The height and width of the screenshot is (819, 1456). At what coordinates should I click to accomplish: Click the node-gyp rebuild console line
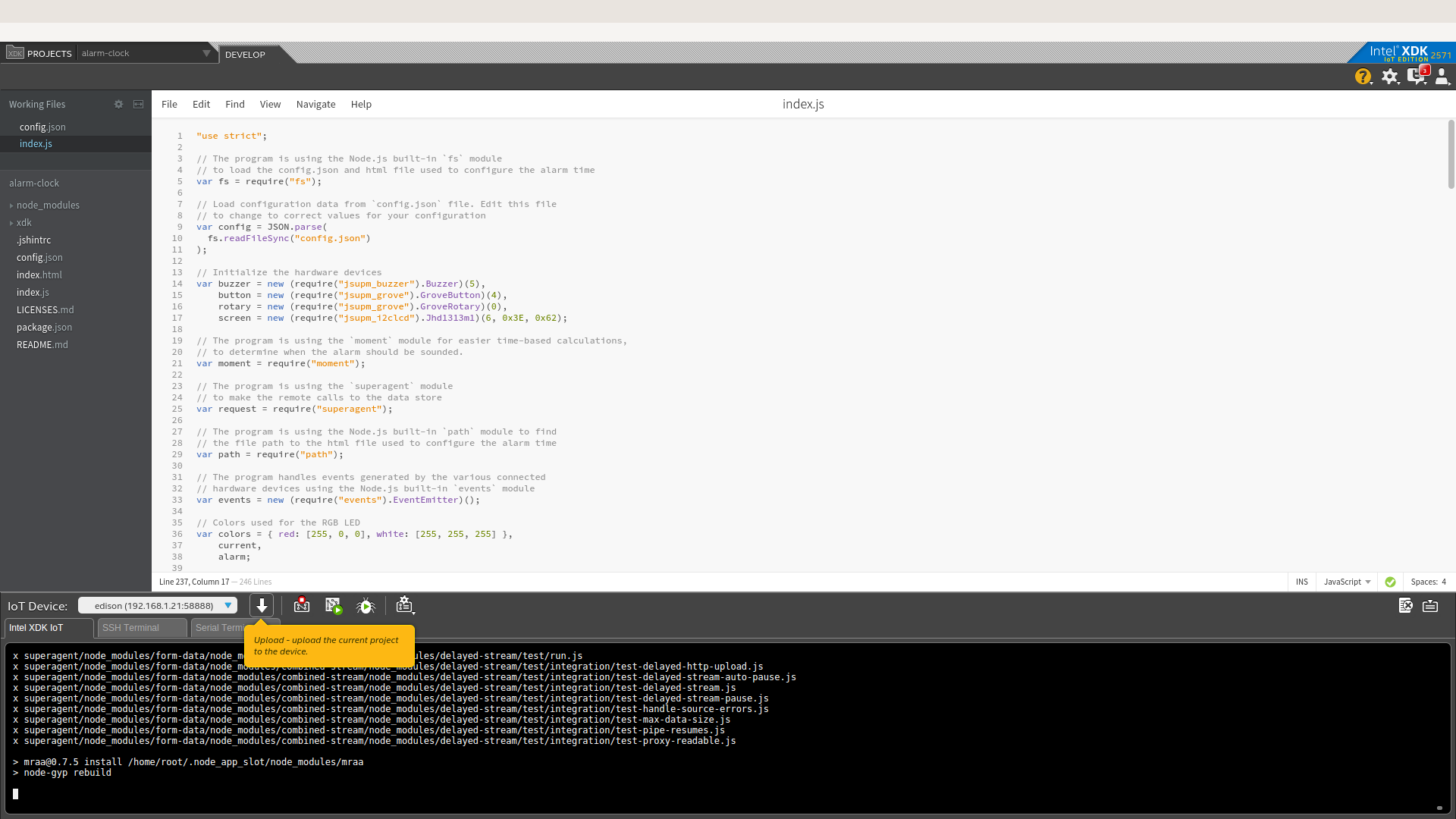(62, 773)
